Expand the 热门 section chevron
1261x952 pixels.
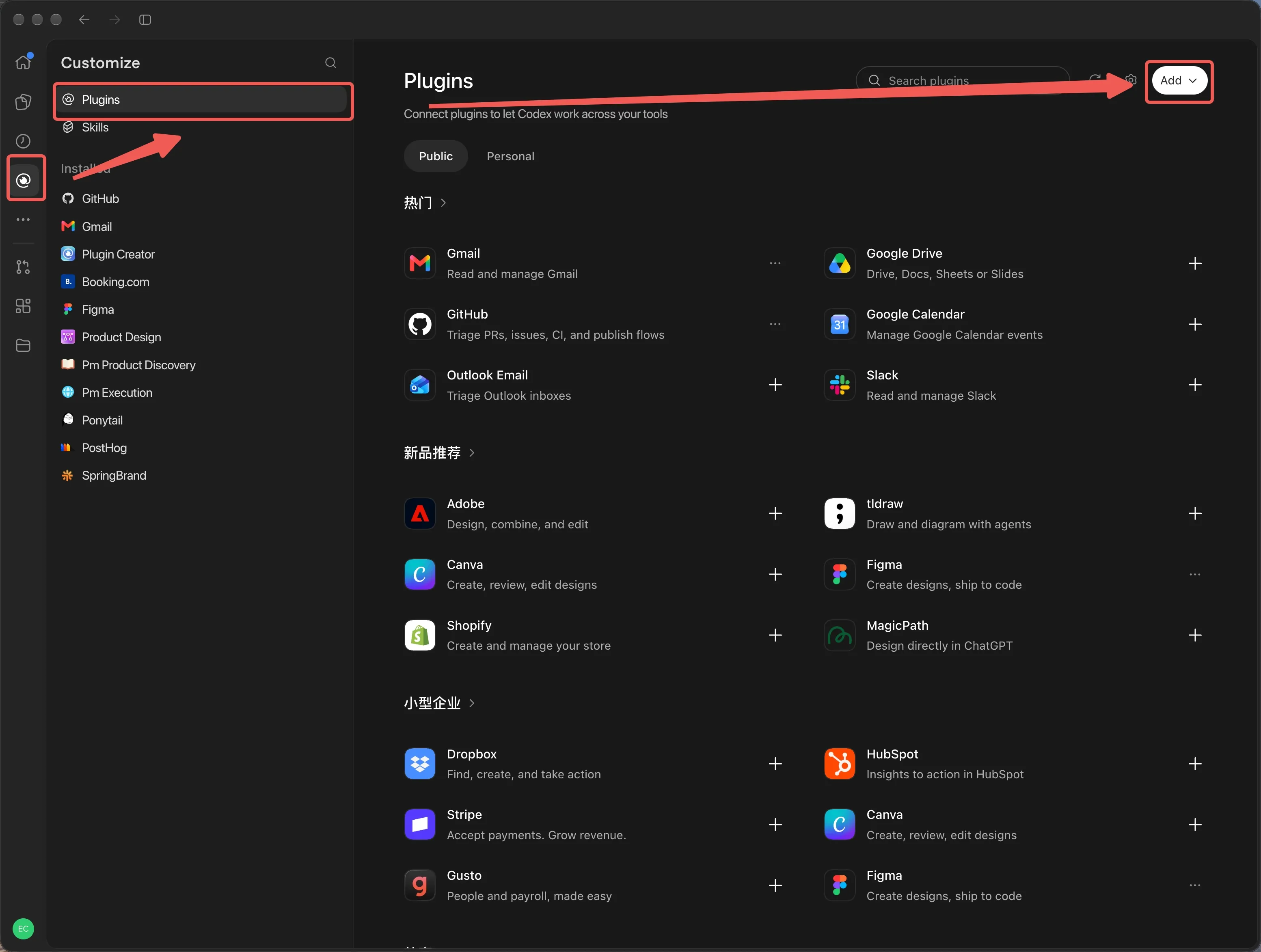(443, 203)
